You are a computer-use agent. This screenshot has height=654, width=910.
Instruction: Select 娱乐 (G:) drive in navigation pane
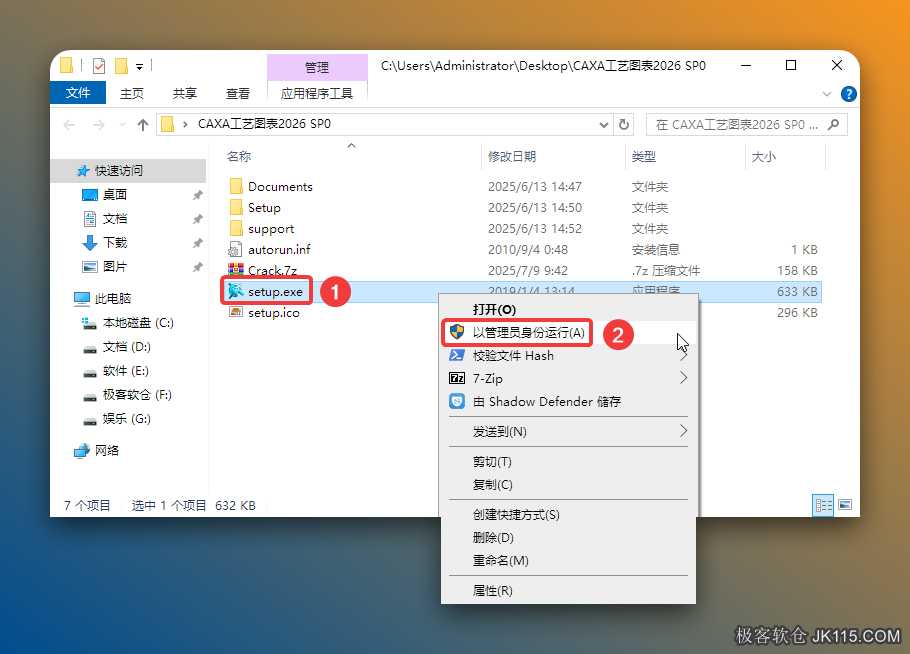(127, 419)
